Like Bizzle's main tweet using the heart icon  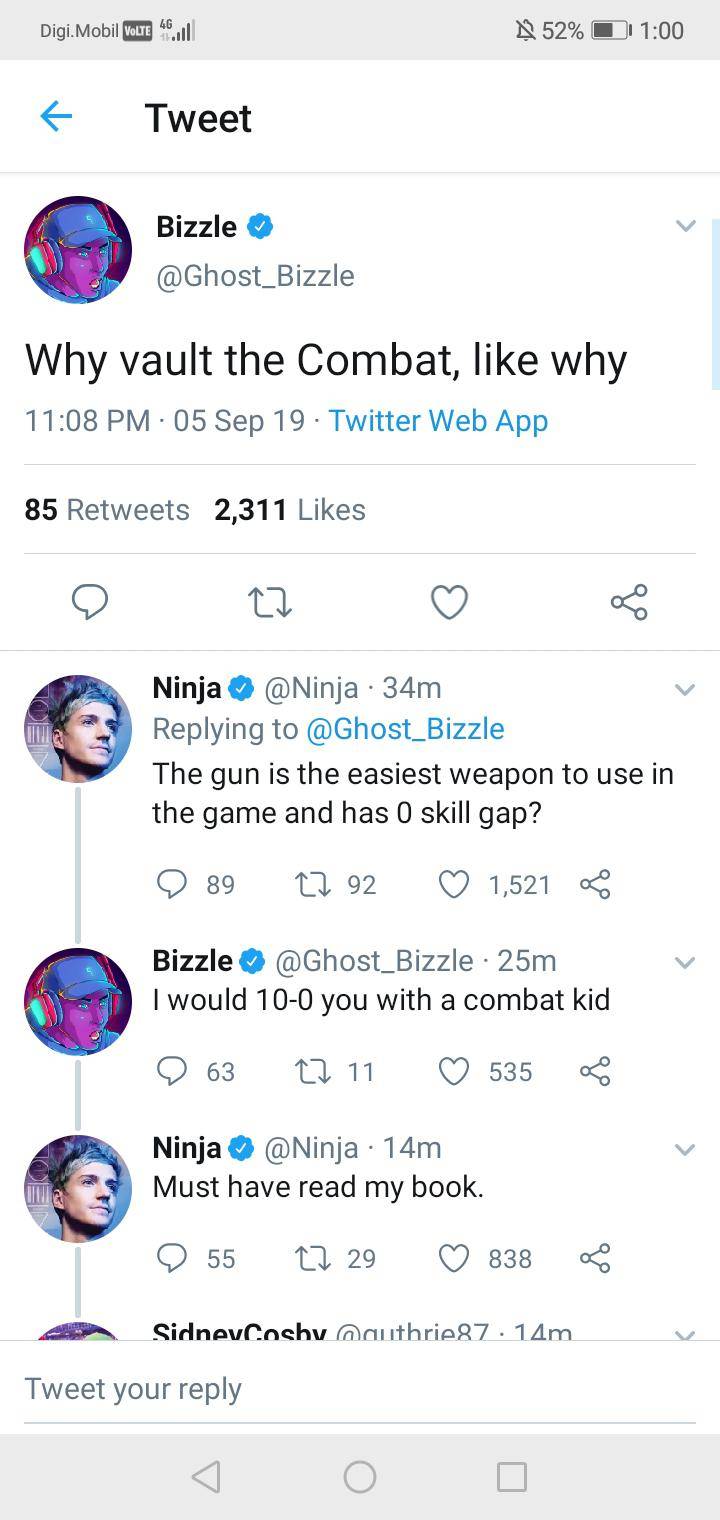(x=449, y=602)
